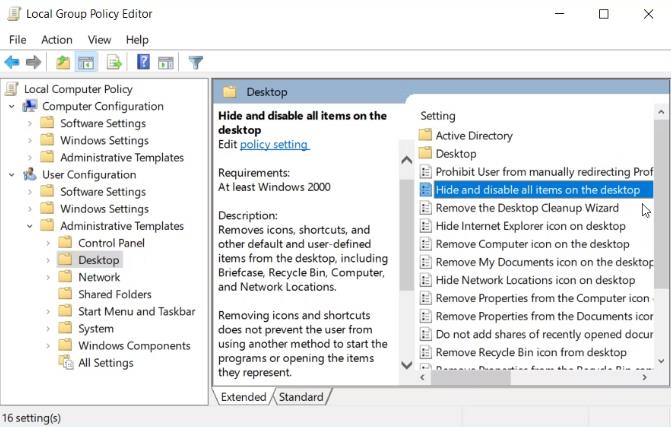
Task: Expand the Control Panel tree node
Action: click(x=48, y=243)
